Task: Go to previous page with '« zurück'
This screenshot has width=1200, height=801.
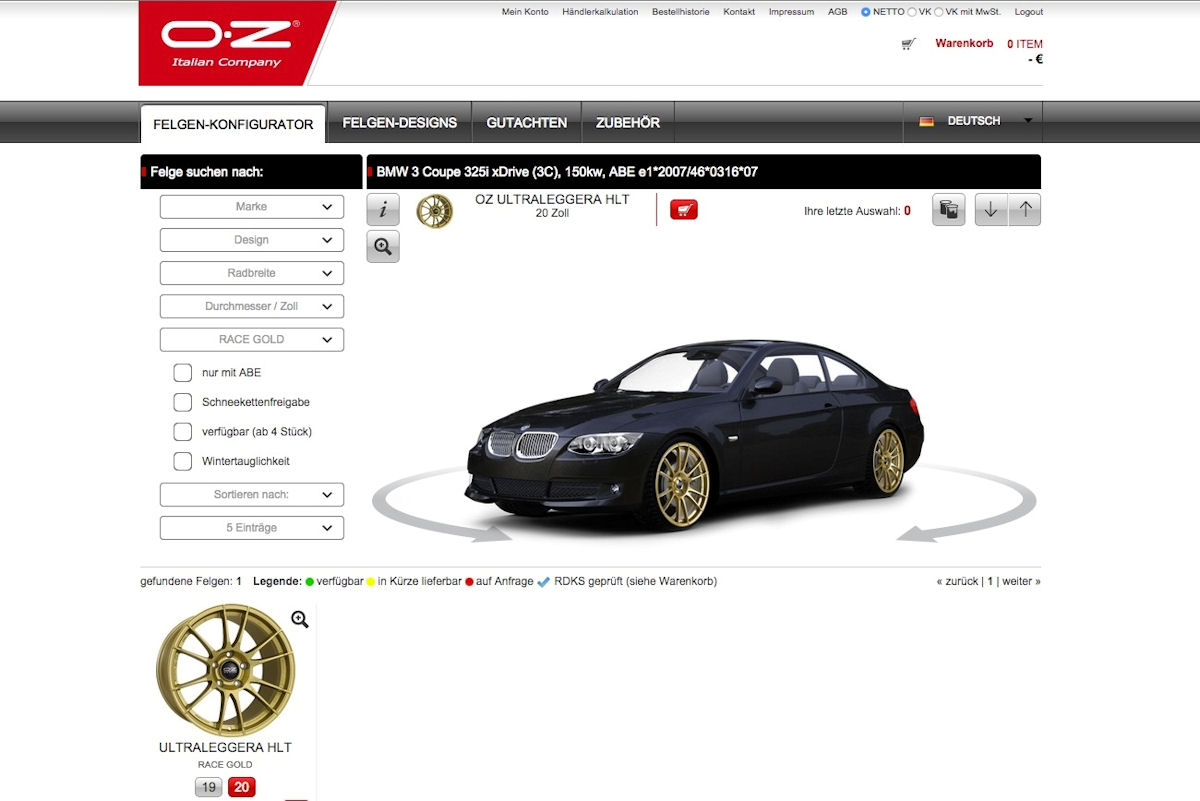Action: point(957,581)
